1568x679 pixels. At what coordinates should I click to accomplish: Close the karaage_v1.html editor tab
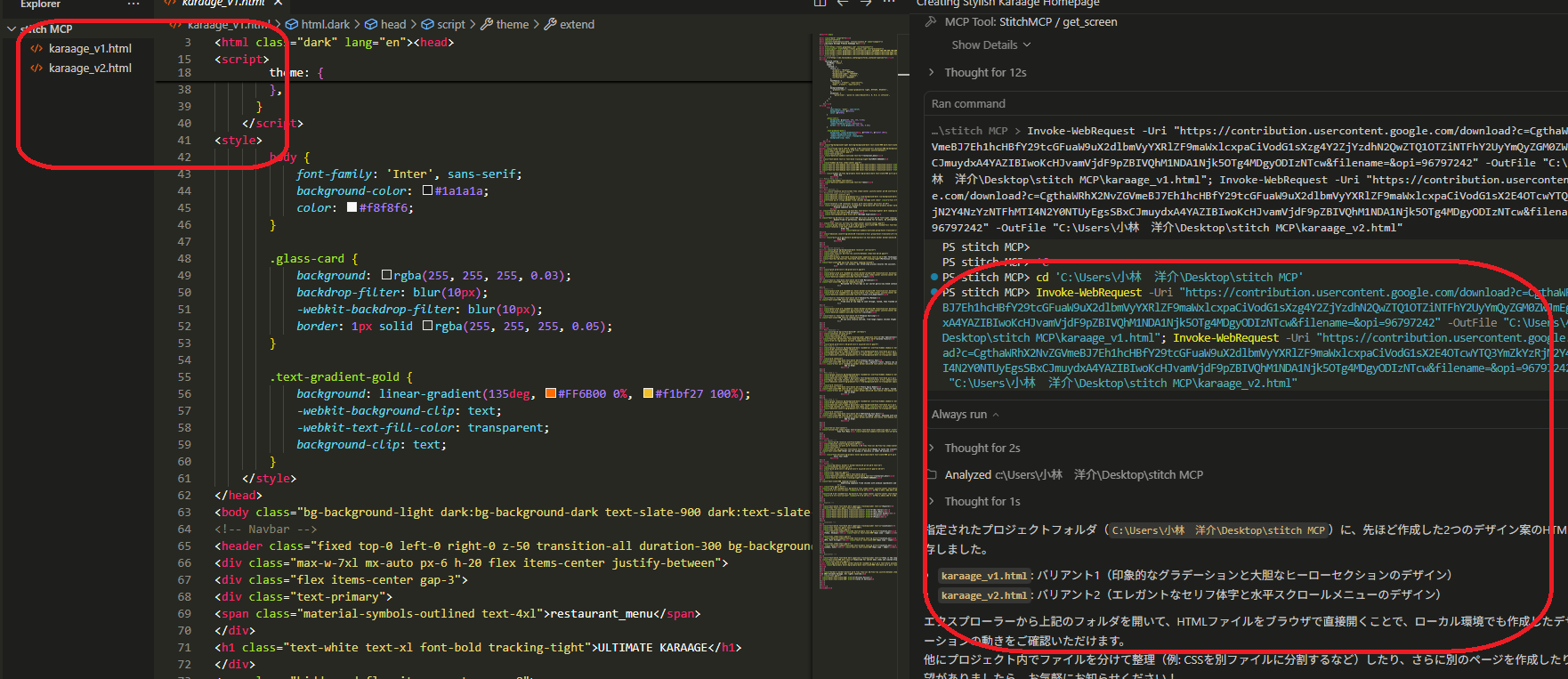278,4
